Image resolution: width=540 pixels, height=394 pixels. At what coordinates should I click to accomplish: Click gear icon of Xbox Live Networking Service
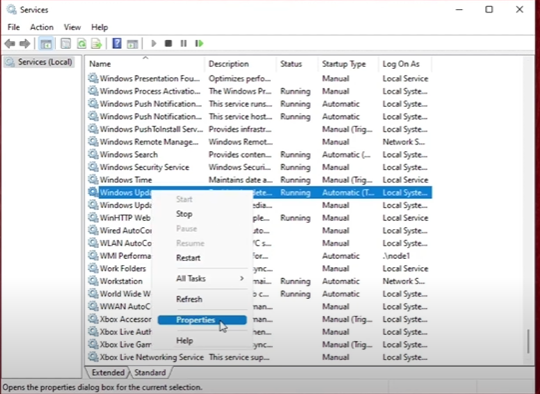coord(93,357)
